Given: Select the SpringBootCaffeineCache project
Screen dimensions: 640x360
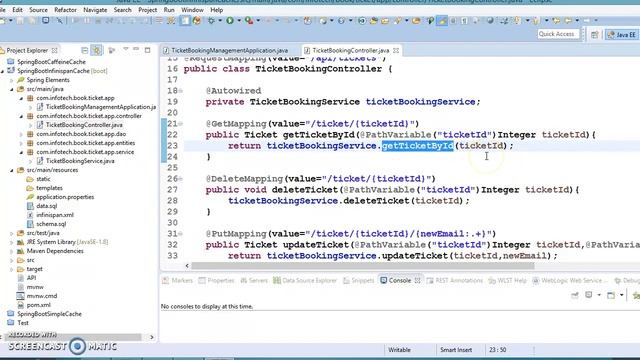Looking at the screenshot, I should pyautogui.click(x=51, y=62).
